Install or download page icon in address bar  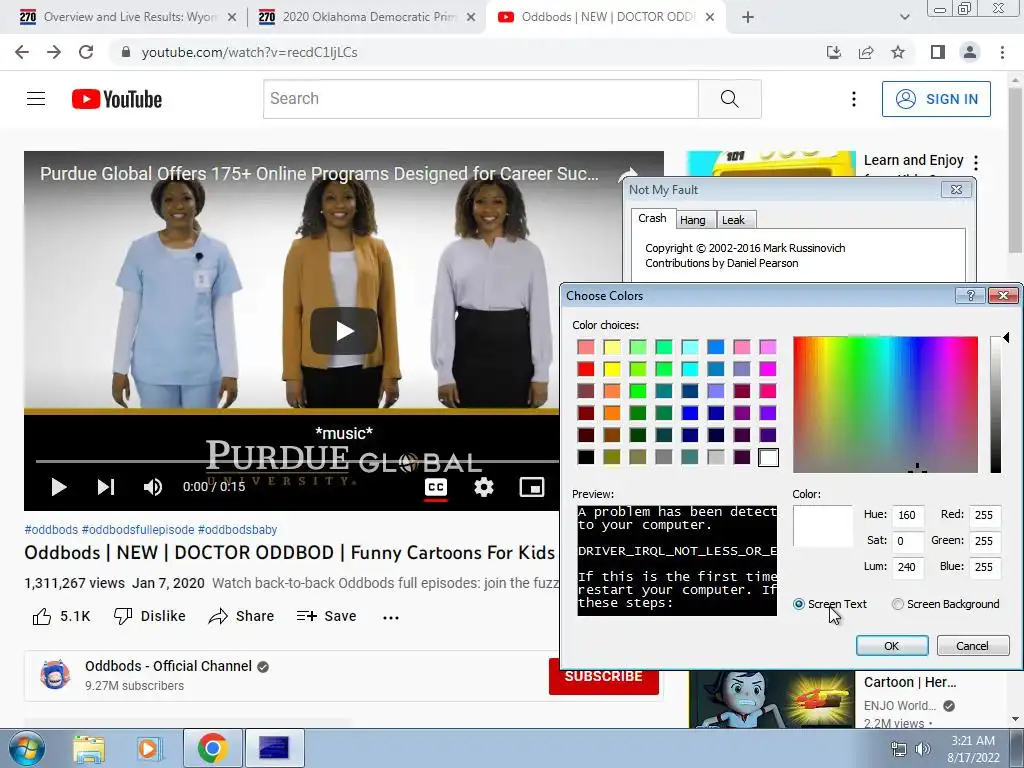tap(834, 52)
